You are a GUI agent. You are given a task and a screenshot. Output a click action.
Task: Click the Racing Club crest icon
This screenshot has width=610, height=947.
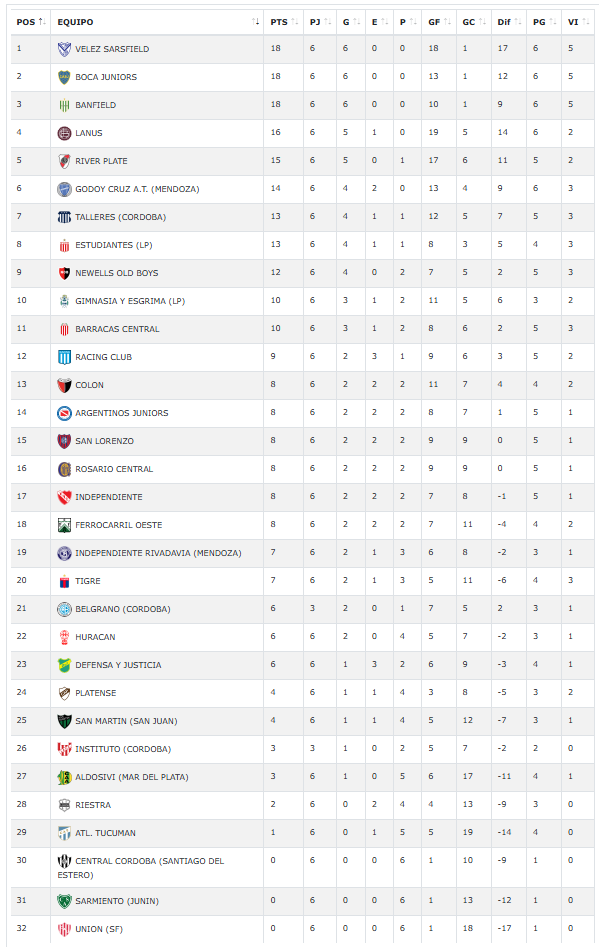pos(64,357)
